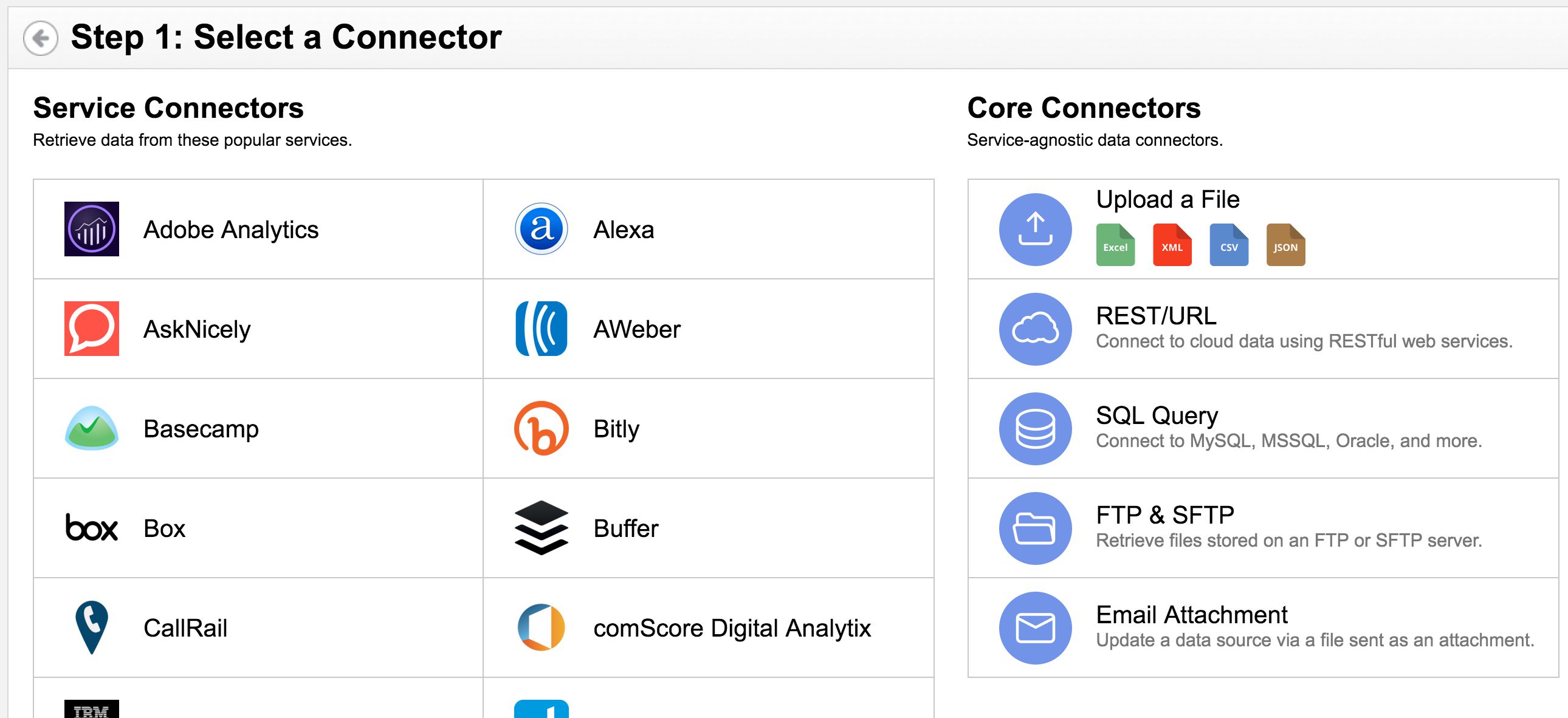The width and height of the screenshot is (1568, 718).
Task: Click the Basecamp mountain icon
Action: [92, 428]
